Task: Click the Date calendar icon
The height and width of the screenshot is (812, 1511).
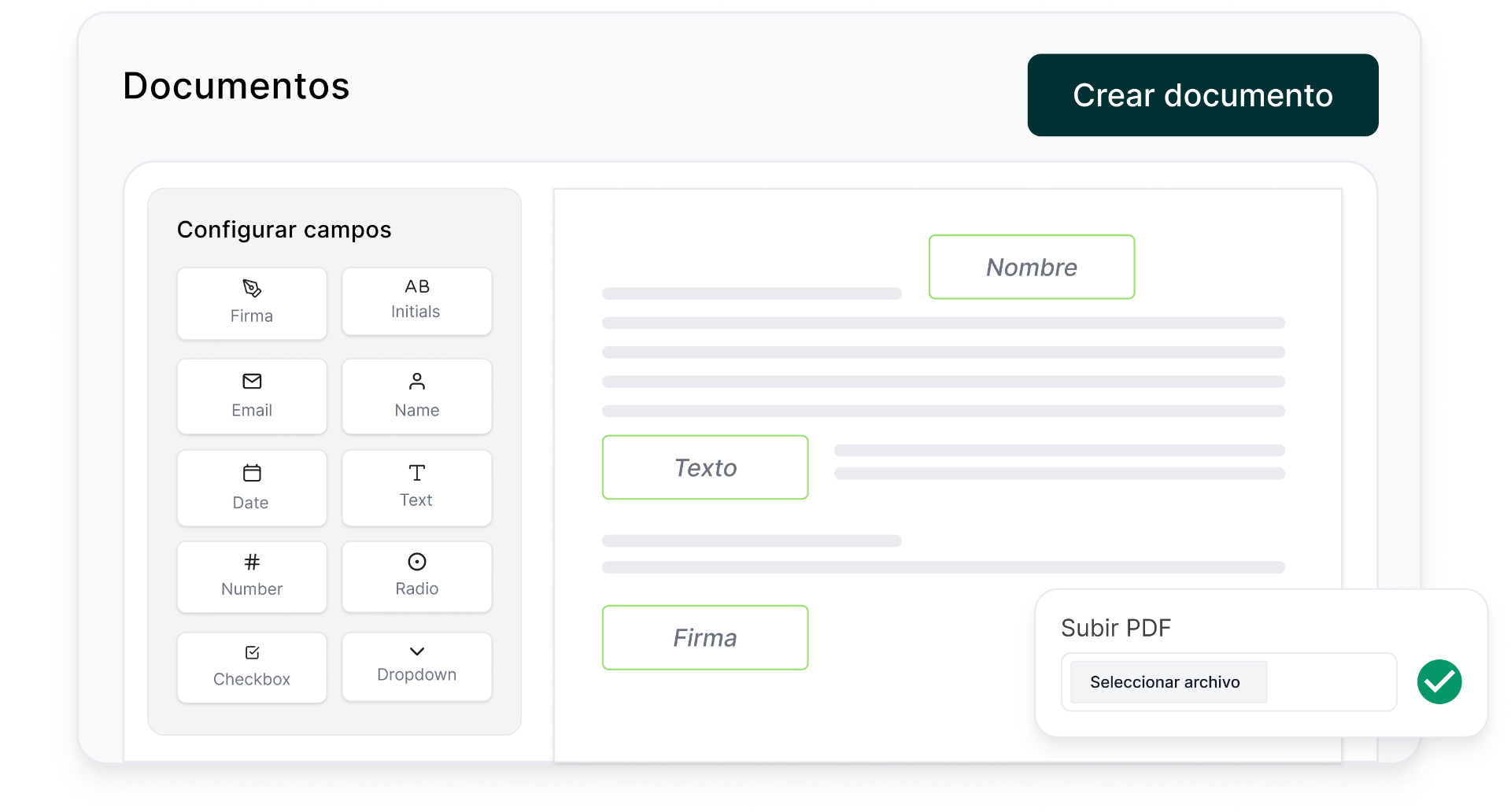Action: click(x=252, y=473)
